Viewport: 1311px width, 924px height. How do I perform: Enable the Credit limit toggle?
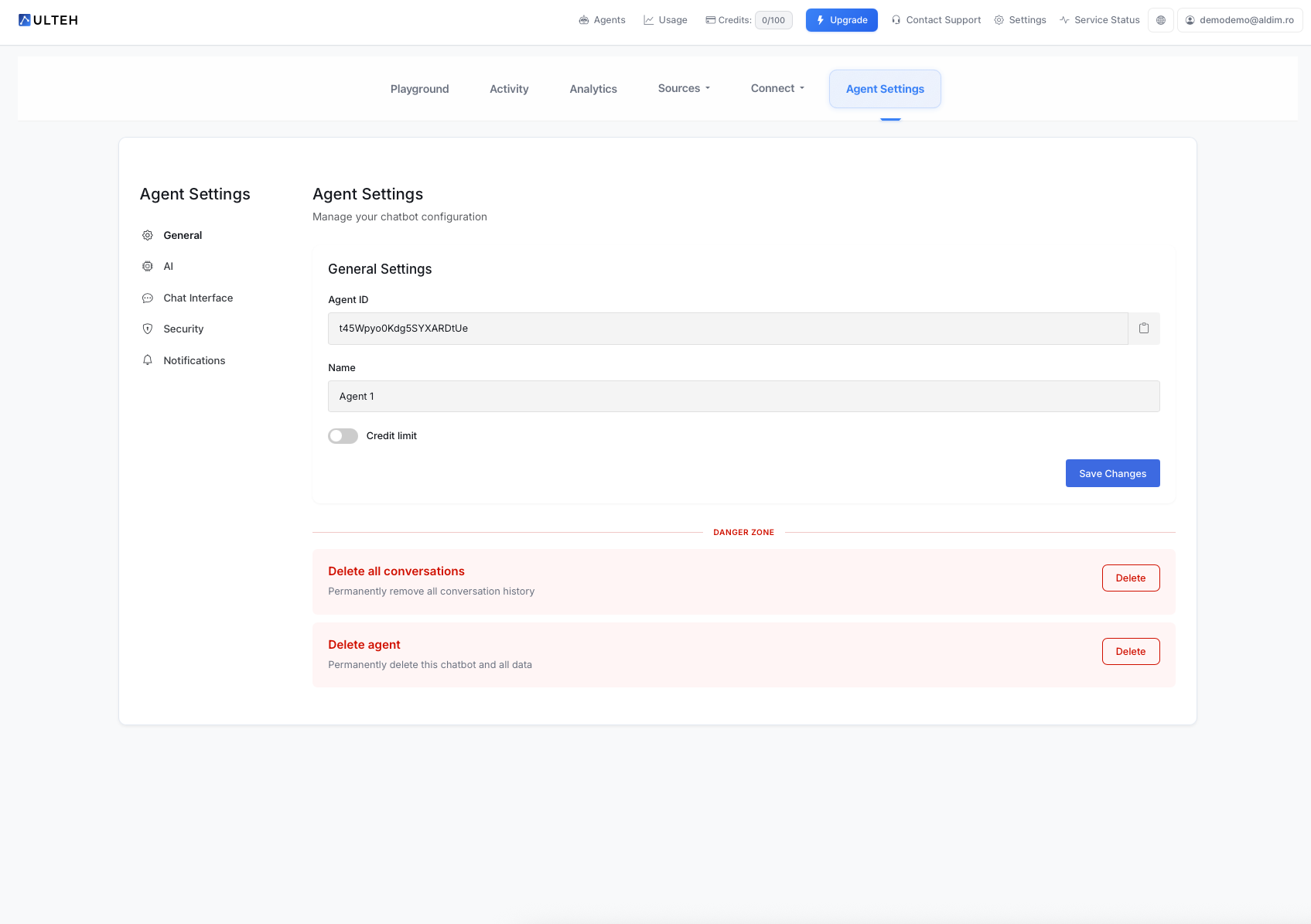[343, 435]
